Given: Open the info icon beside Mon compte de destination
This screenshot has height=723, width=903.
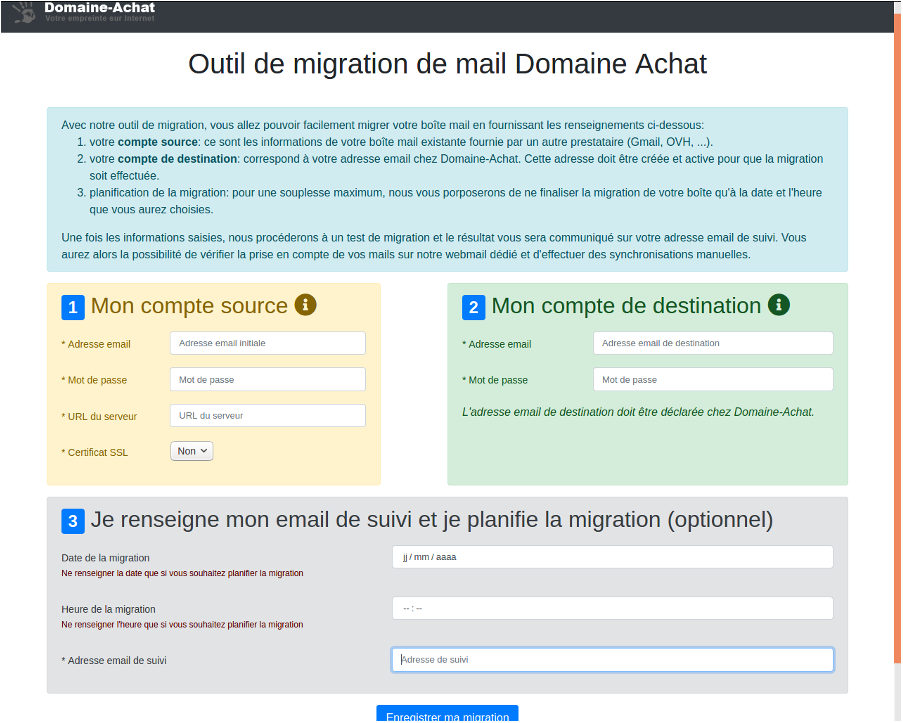Looking at the screenshot, I should coord(779,305).
